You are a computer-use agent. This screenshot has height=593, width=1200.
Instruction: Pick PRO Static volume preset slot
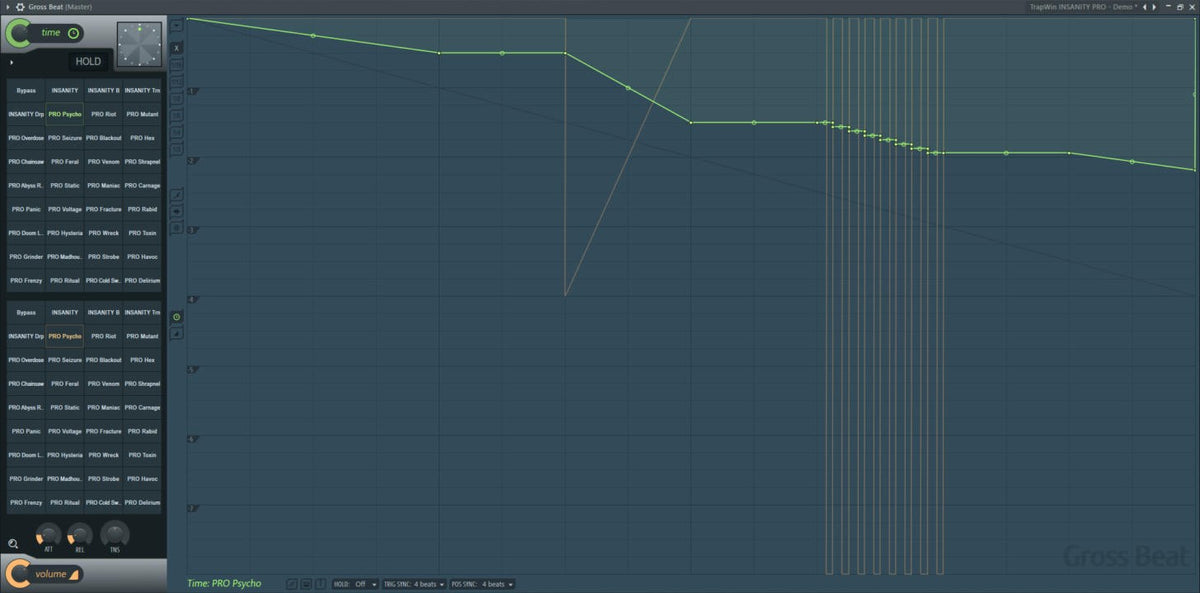tap(65, 408)
